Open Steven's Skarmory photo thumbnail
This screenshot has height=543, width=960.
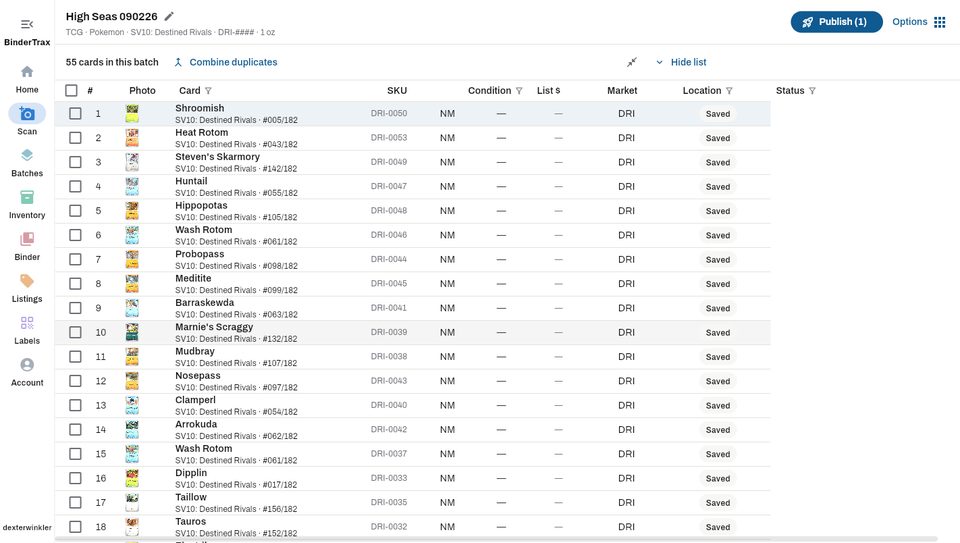(x=132, y=162)
